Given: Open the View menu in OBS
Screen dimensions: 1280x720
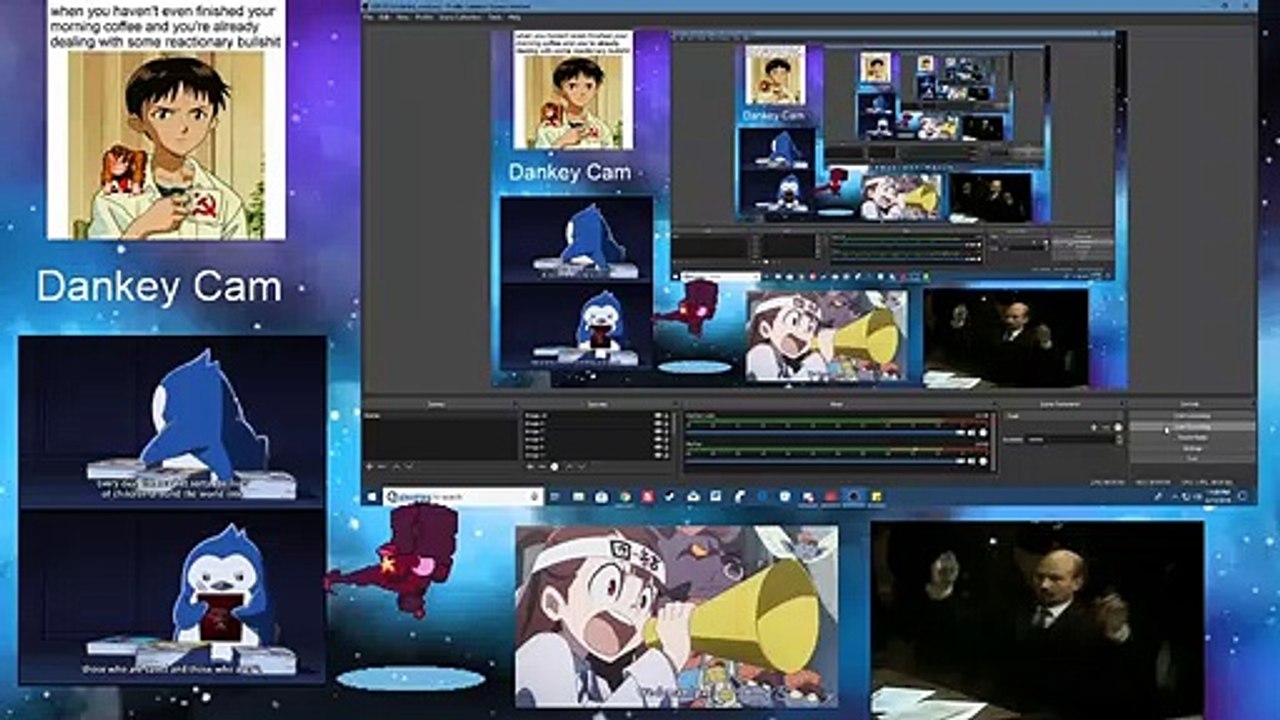Looking at the screenshot, I should 402,17.
